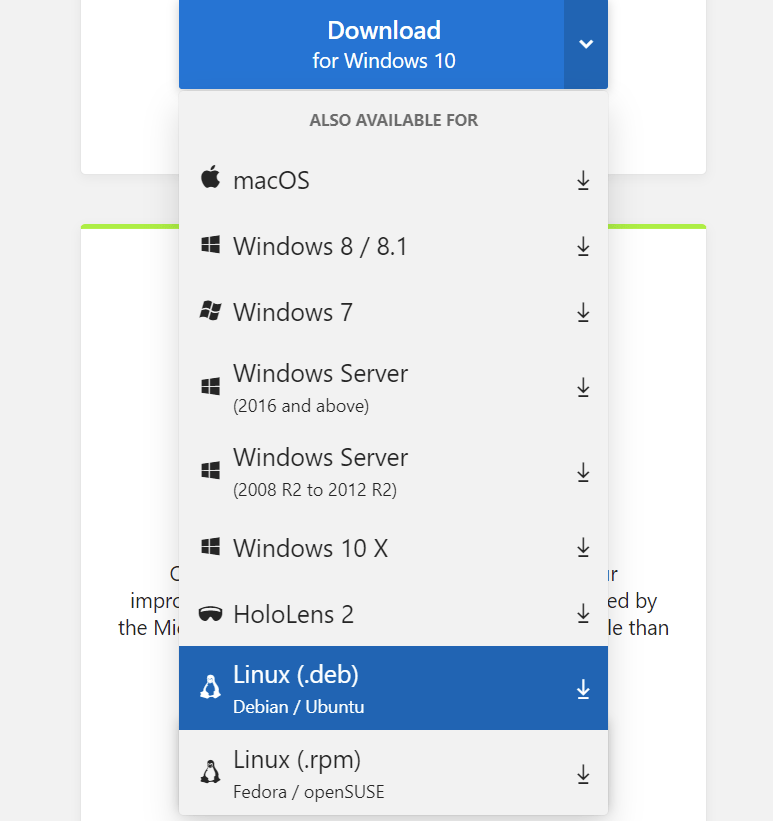Select the HoloLens 2 download option
This screenshot has width=773, height=821.
393,613
